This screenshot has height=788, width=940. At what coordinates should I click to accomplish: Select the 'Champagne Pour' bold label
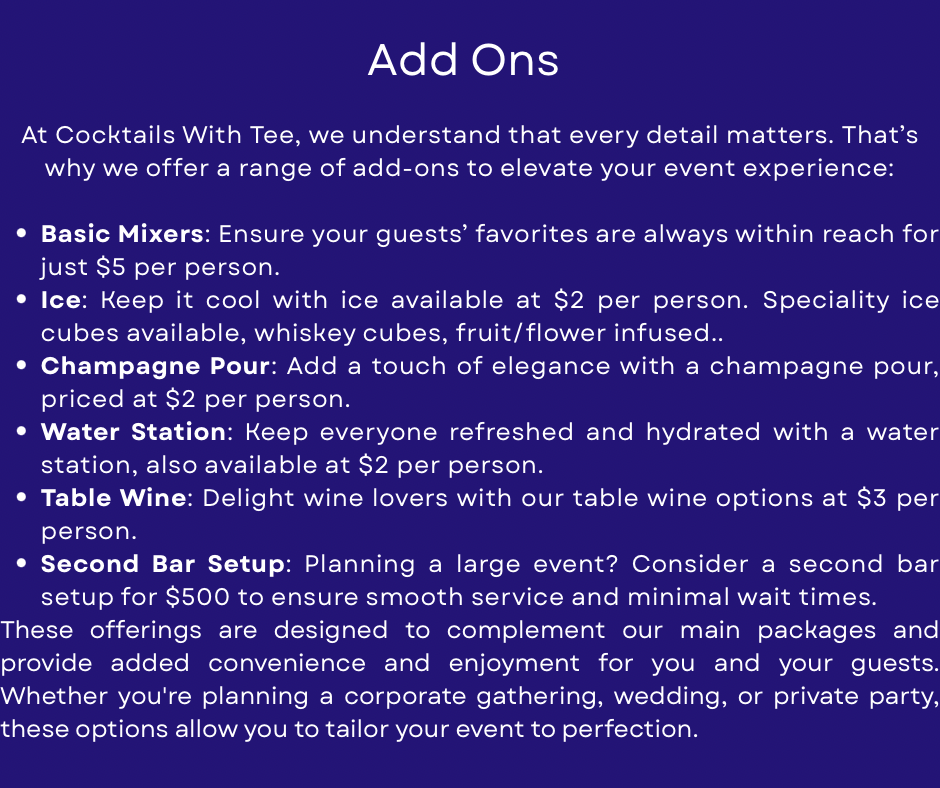click(x=156, y=366)
